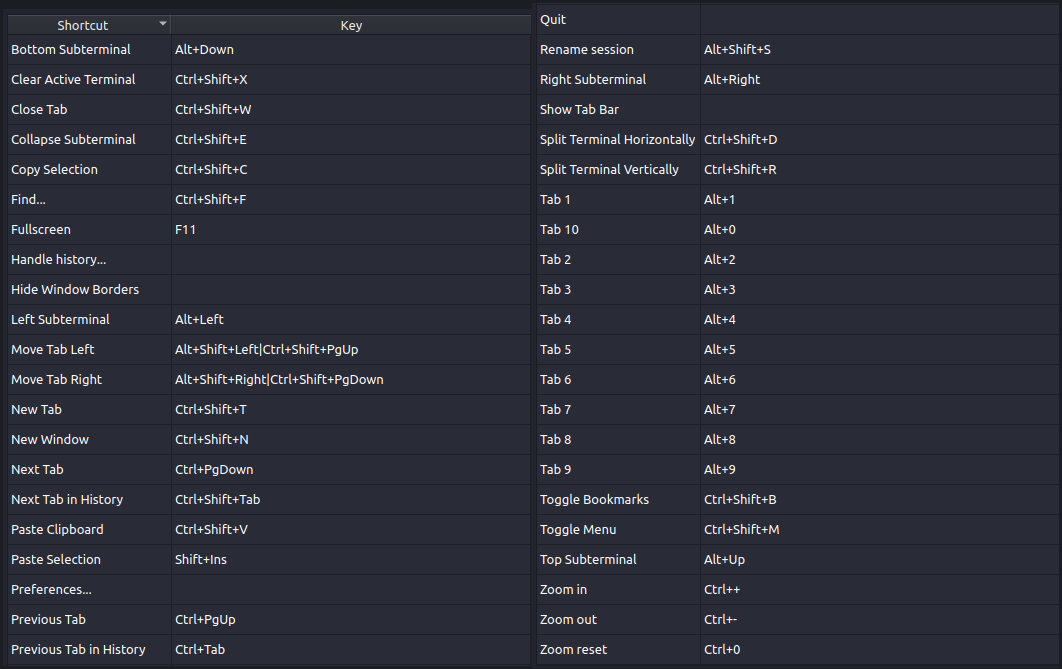Select the Toggle Bookmarks row
Viewport: 1062px width, 669px height.
coord(797,500)
